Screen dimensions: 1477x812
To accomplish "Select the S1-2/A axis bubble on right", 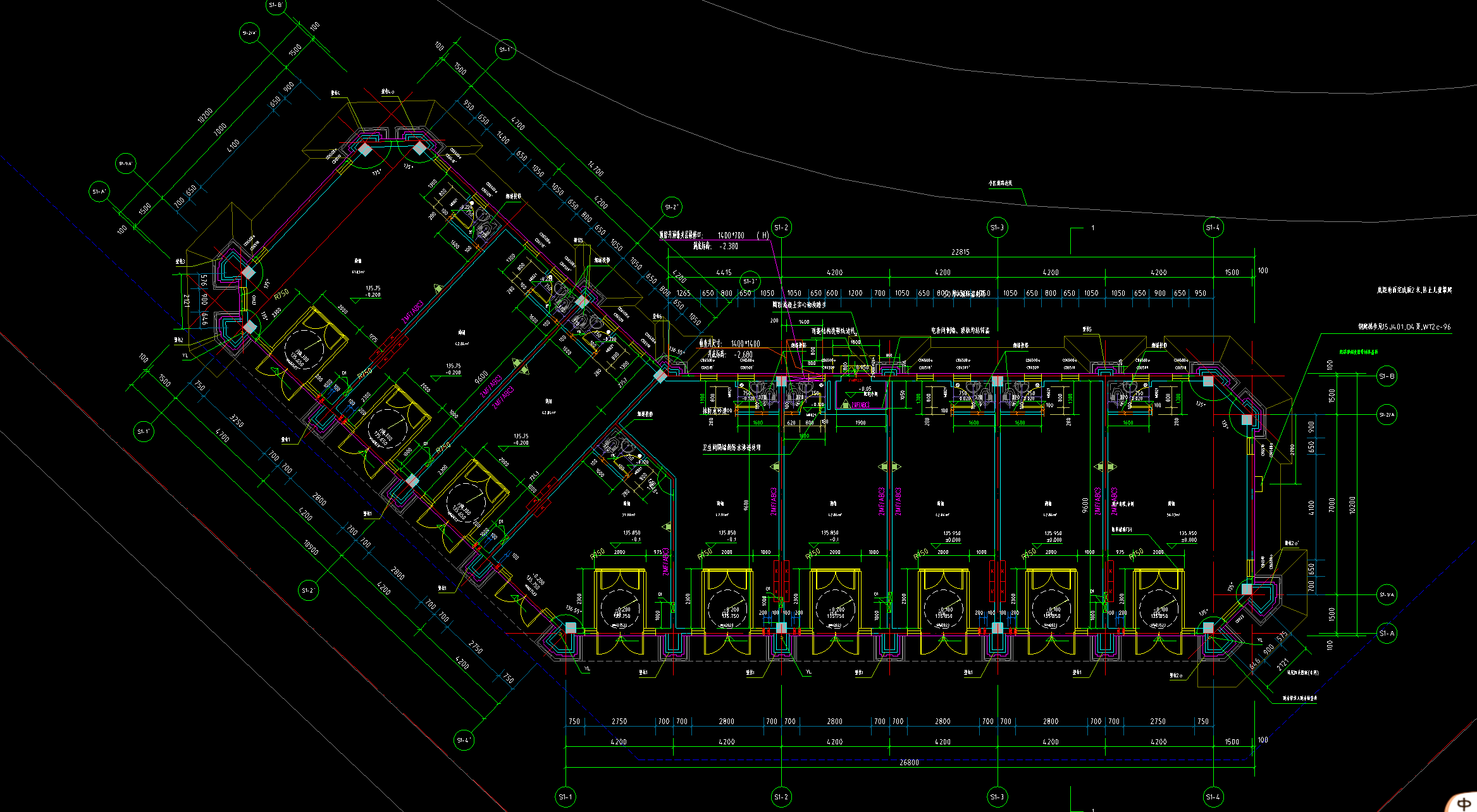I will point(1387,415).
